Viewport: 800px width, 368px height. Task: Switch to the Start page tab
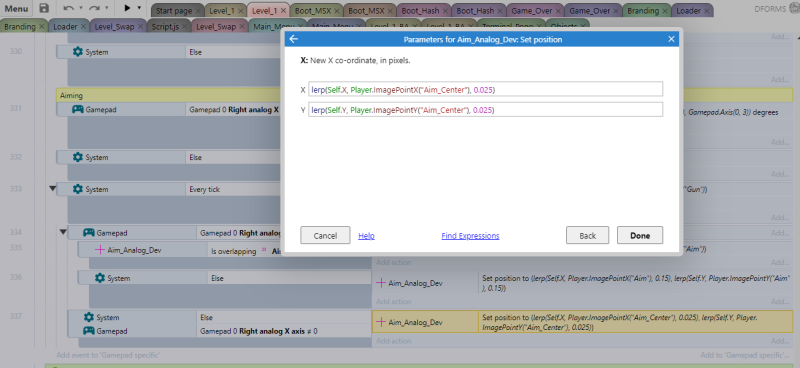tap(174, 11)
